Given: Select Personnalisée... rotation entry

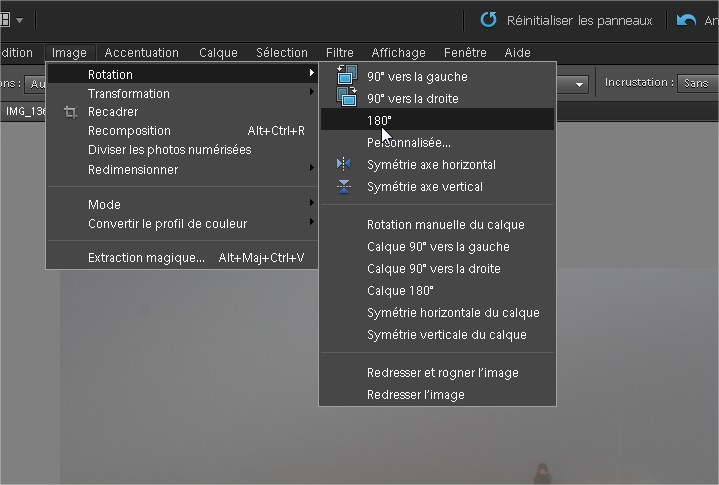Looking at the screenshot, I should point(409,143).
